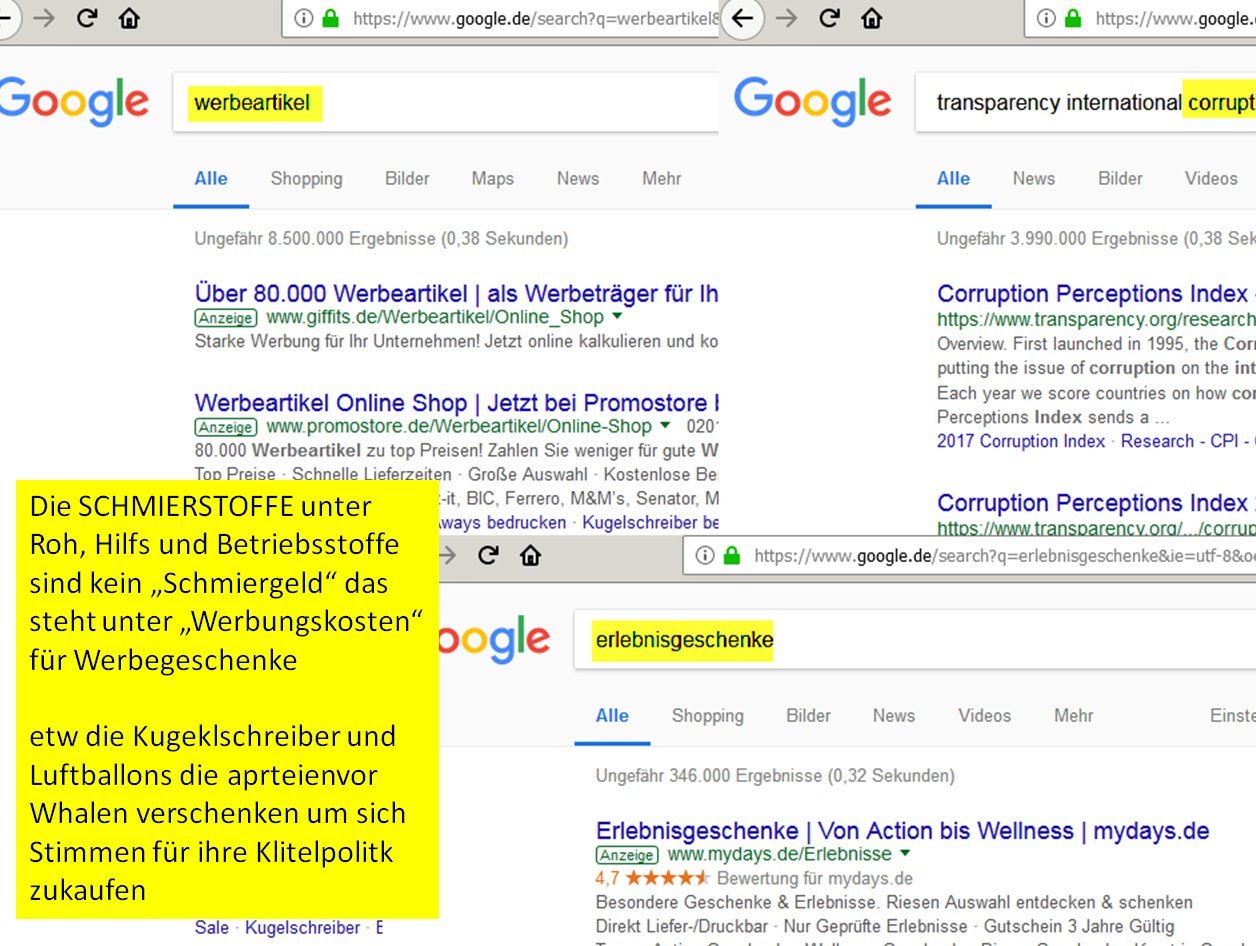This screenshot has height=946, width=1256.
Task: Focus the 'erlebnisgeschenke' Google search field
Action: (x=915, y=640)
